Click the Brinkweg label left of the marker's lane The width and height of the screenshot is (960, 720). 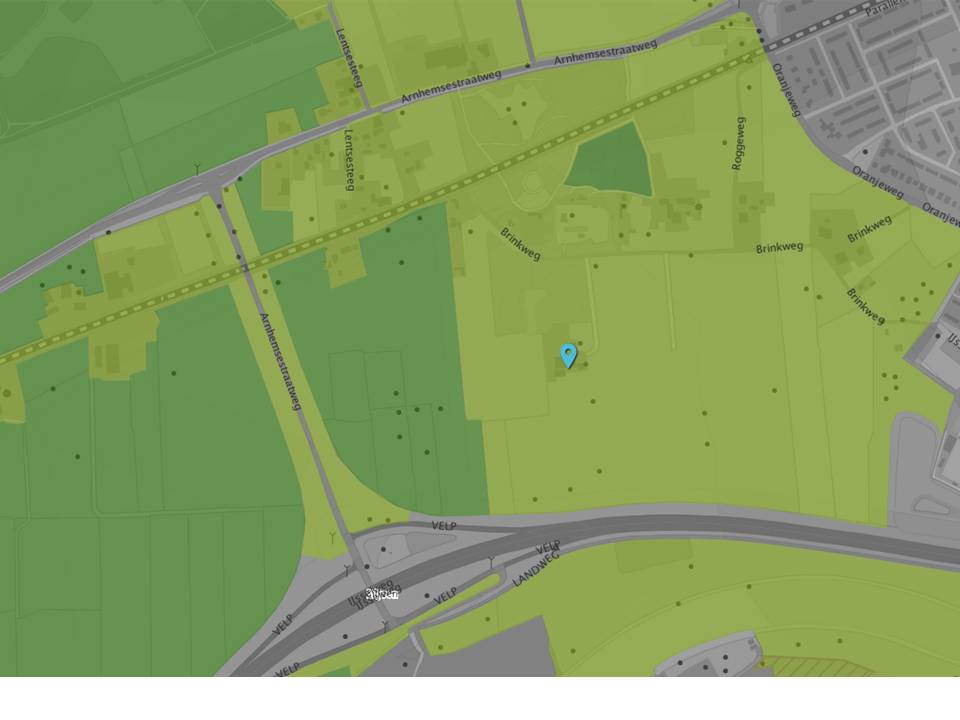[x=520, y=244]
